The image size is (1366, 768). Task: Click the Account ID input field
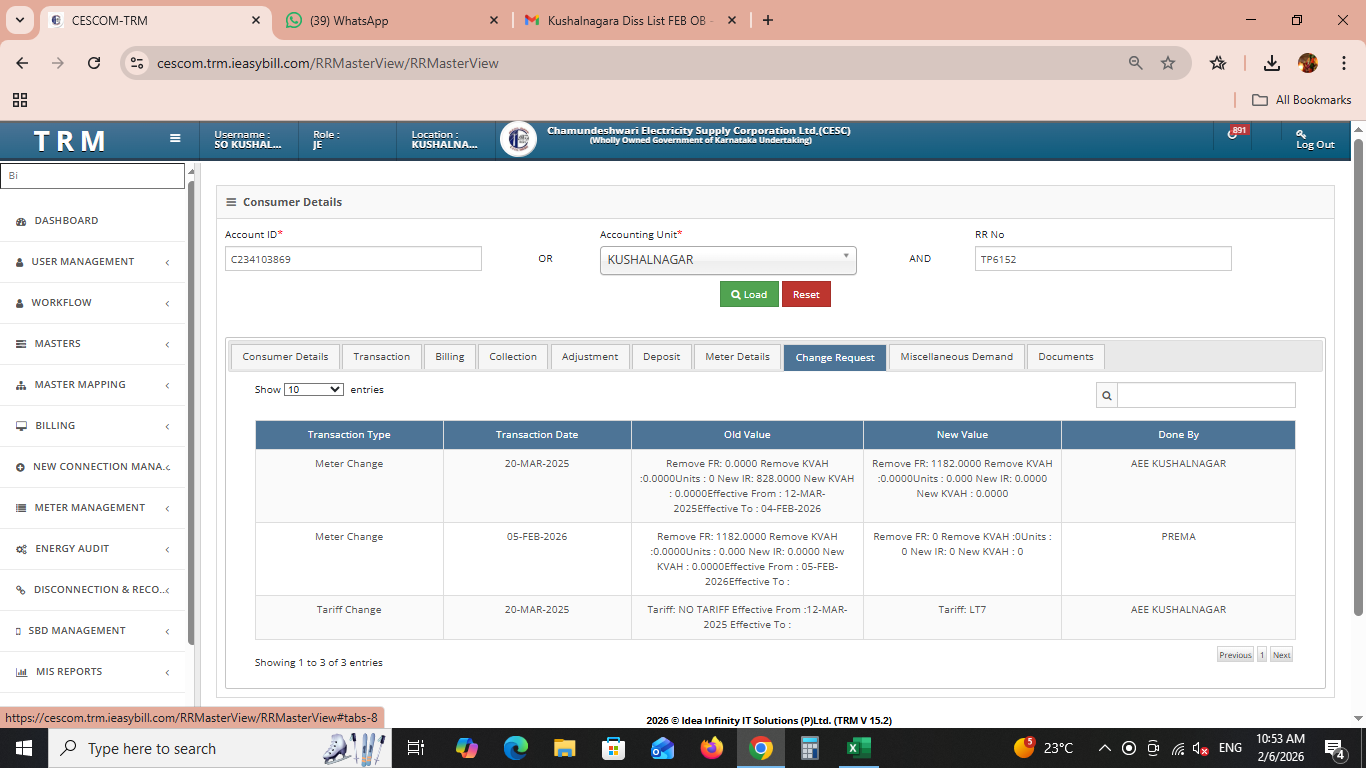point(353,259)
